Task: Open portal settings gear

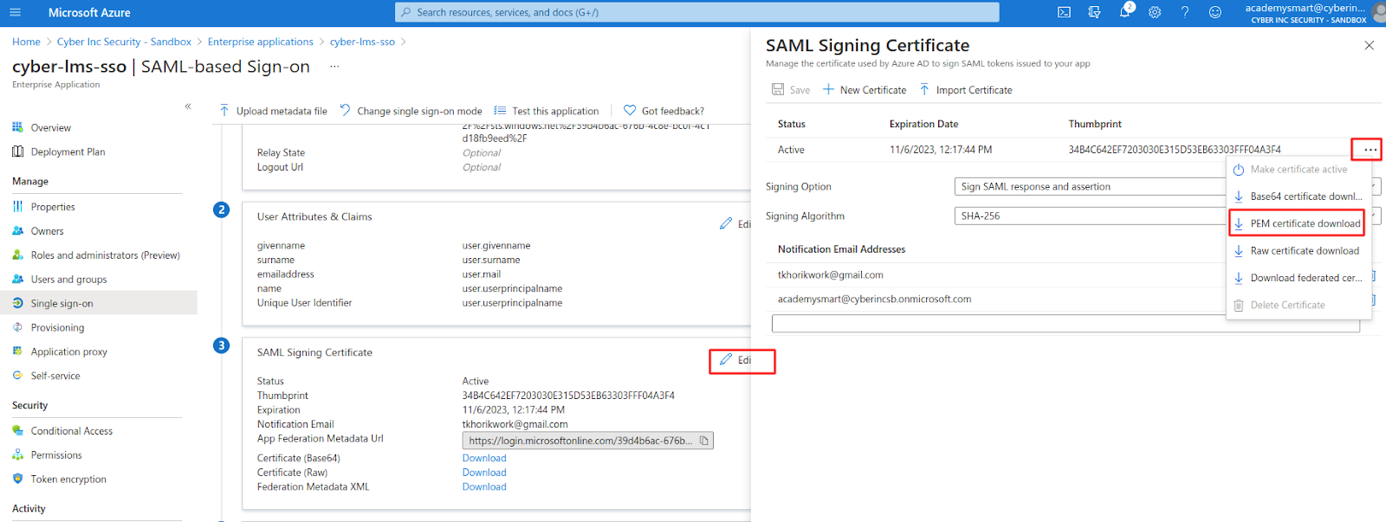Action: tap(1155, 13)
